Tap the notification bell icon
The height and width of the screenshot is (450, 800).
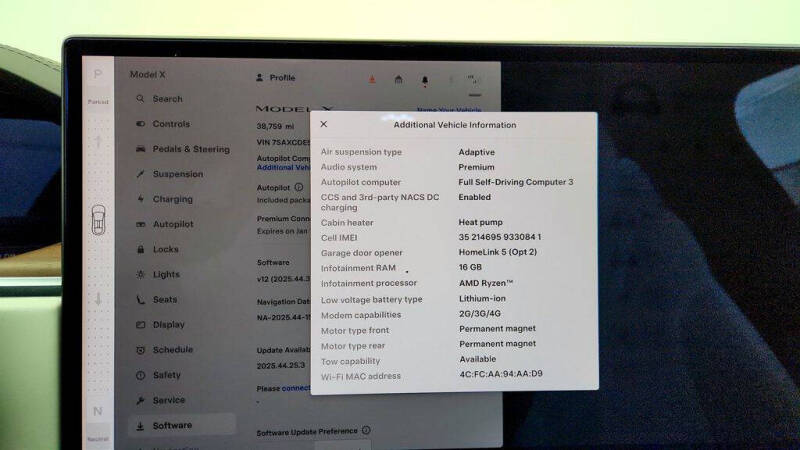[x=424, y=79]
